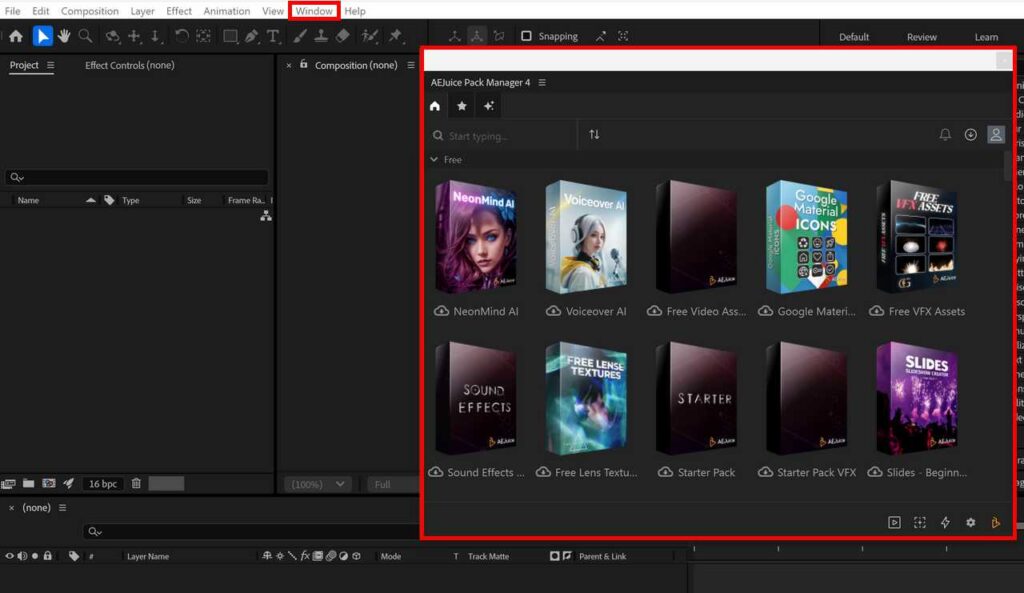Select the Type text tool
Image resolution: width=1024 pixels, height=593 pixels.
[x=273, y=37]
